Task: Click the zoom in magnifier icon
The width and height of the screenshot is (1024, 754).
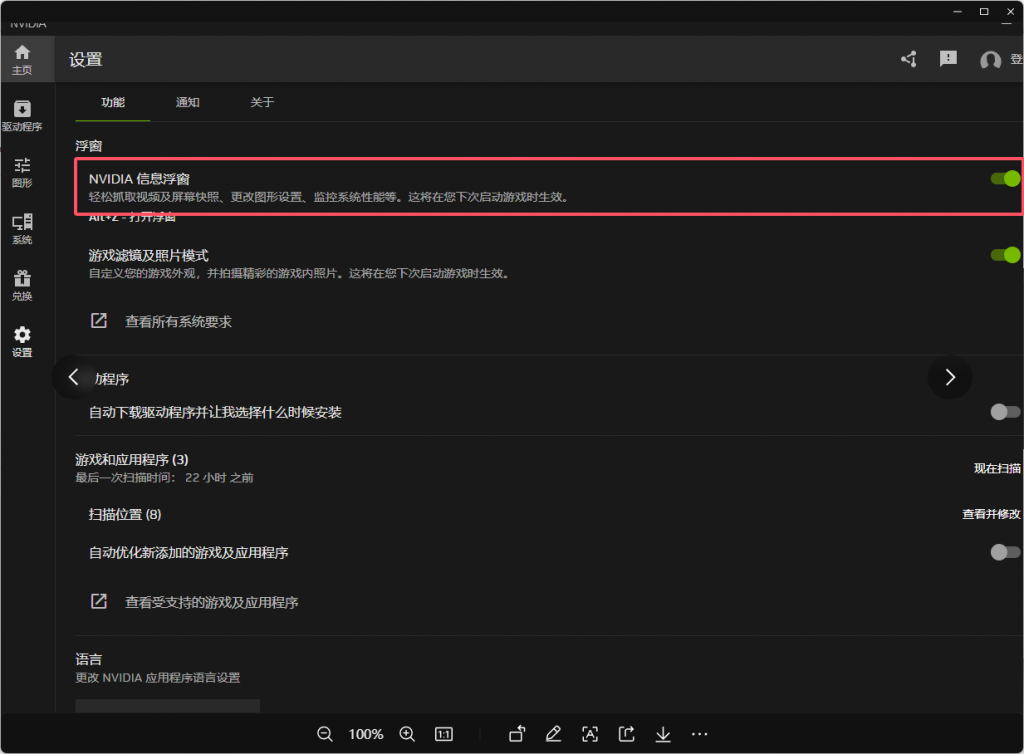Action: click(407, 734)
